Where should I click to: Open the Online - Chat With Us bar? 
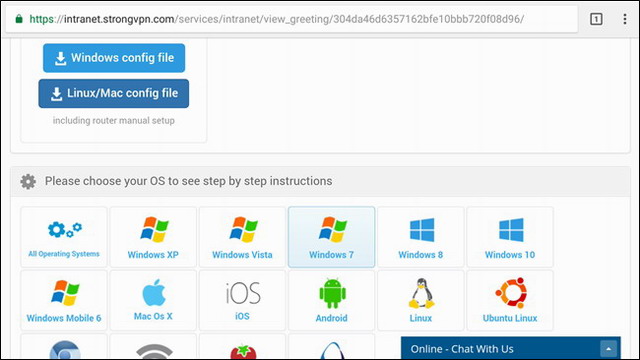[511, 349]
